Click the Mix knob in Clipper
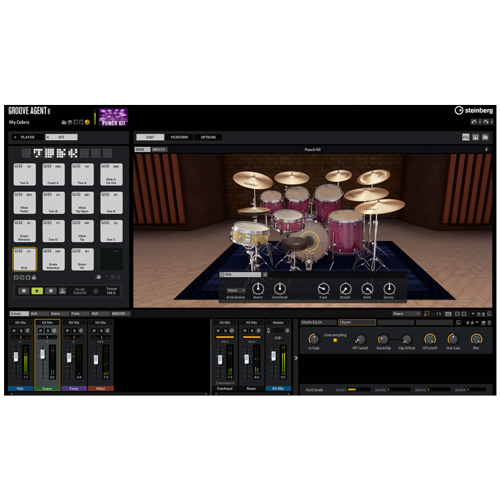Screen dimensions: 500x500 click(476, 339)
